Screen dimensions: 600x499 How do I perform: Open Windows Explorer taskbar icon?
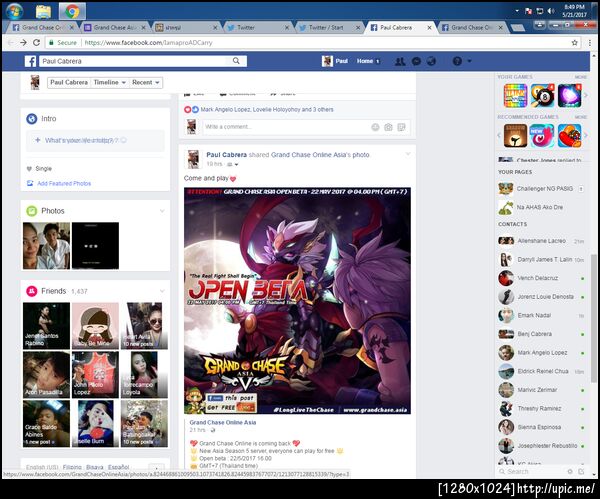coord(43,11)
